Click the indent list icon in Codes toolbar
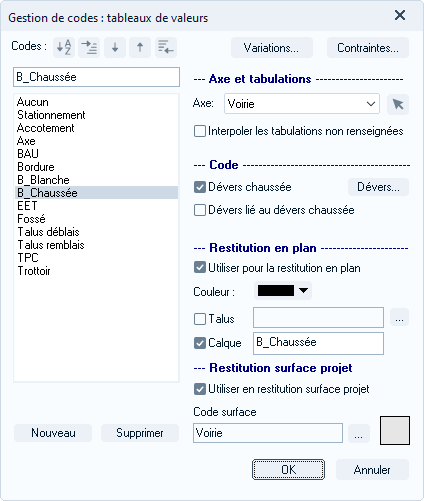Image resolution: width=424 pixels, height=501 pixels. pyautogui.click(x=89, y=47)
